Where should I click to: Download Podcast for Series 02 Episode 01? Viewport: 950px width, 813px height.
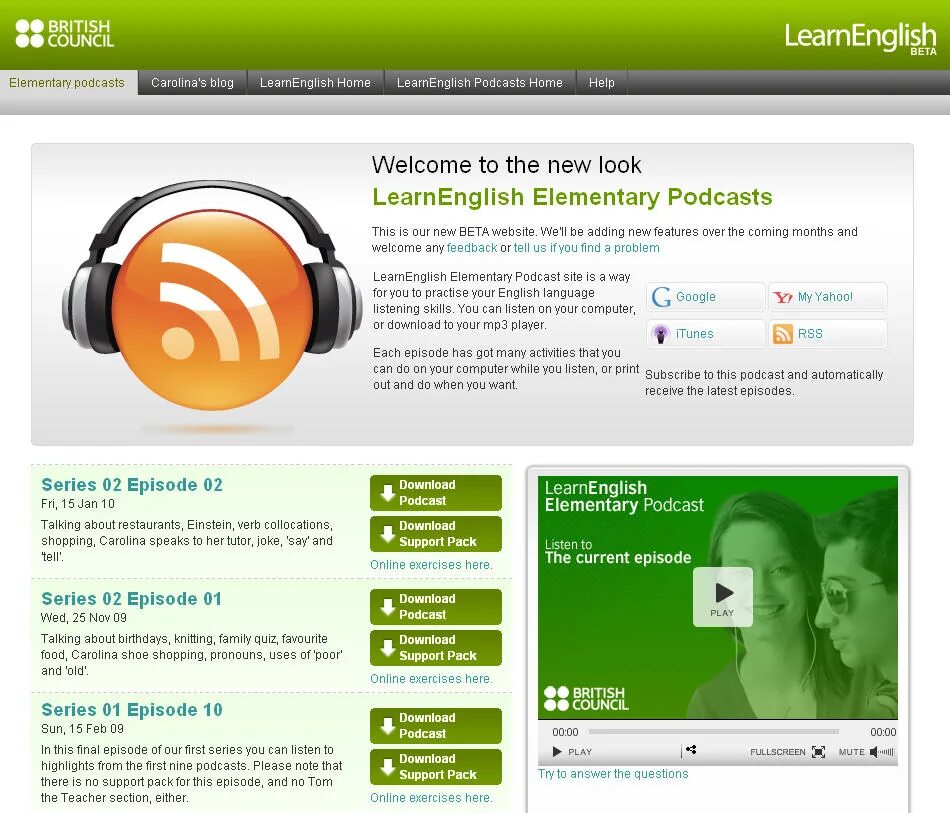coord(436,606)
